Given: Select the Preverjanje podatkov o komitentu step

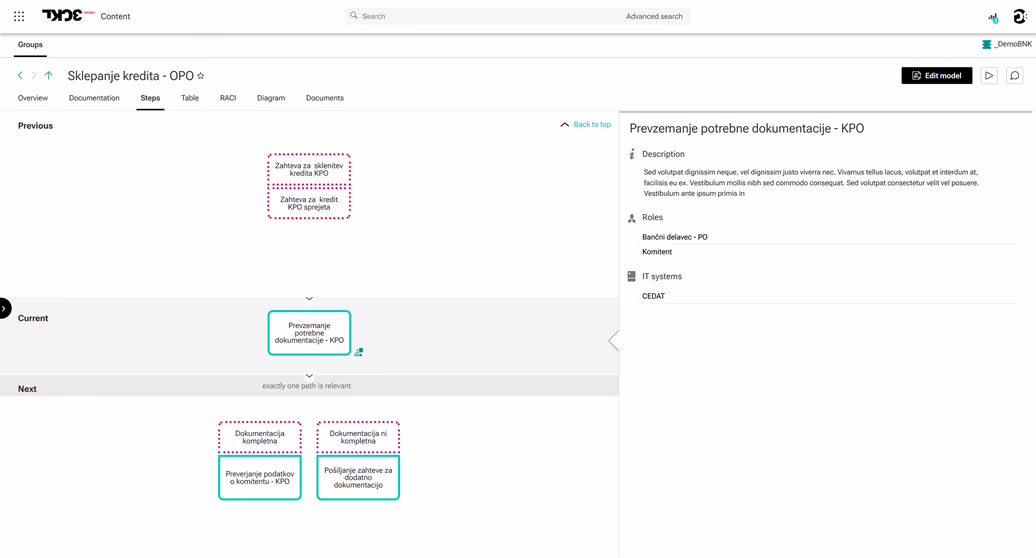Looking at the screenshot, I should point(260,478).
